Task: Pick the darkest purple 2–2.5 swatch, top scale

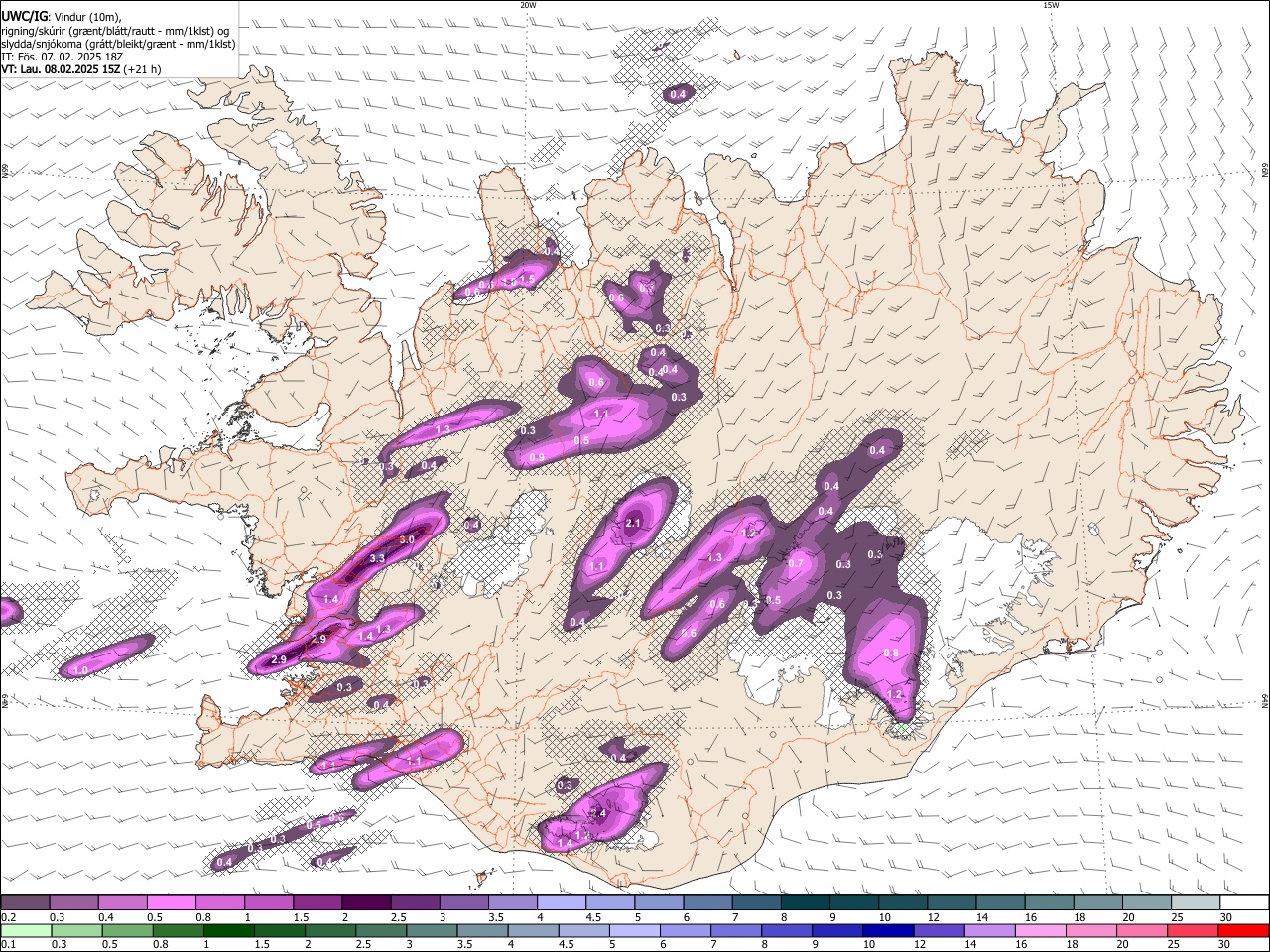Action: click(x=366, y=903)
